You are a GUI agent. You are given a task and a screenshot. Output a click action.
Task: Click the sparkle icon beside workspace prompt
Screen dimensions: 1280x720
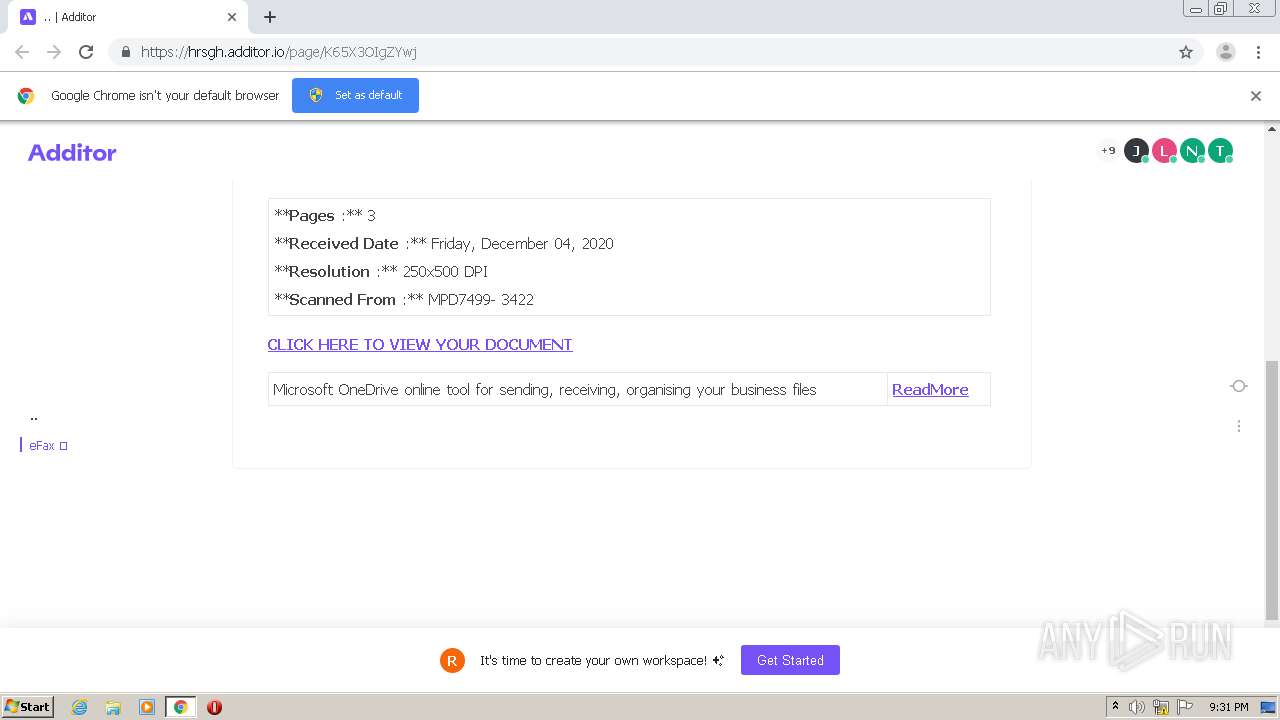coord(718,660)
